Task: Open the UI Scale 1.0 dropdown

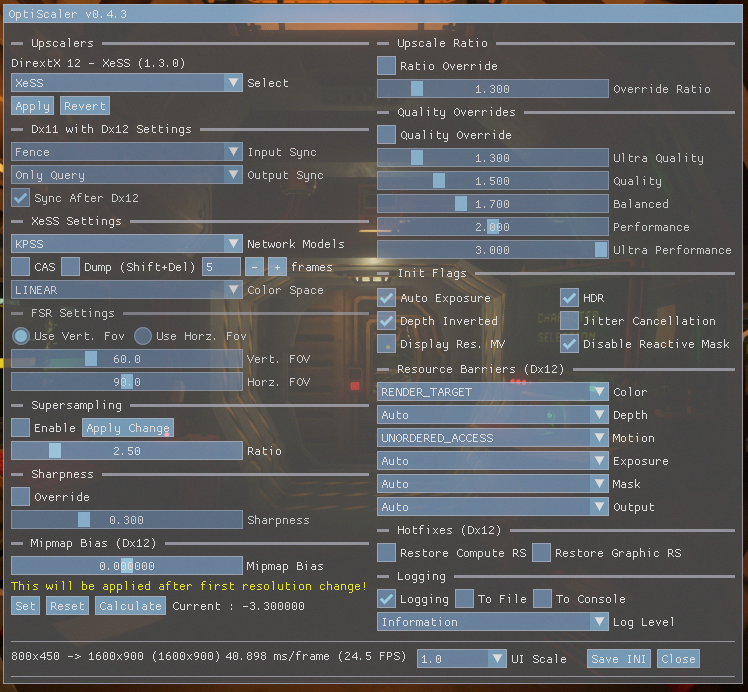Action: (x=461, y=659)
